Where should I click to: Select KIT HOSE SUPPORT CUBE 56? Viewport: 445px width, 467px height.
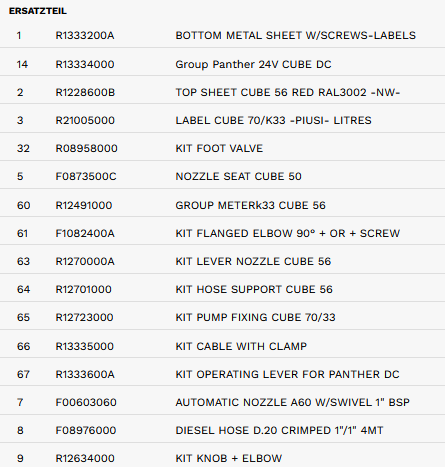tap(254, 289)
